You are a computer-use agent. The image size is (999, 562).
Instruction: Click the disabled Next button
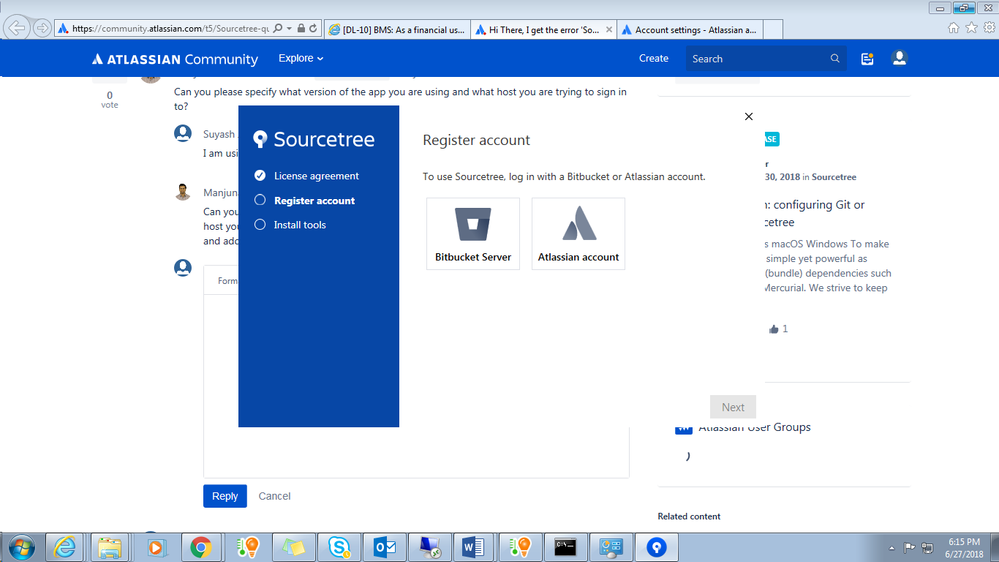(x=733, y=407)
